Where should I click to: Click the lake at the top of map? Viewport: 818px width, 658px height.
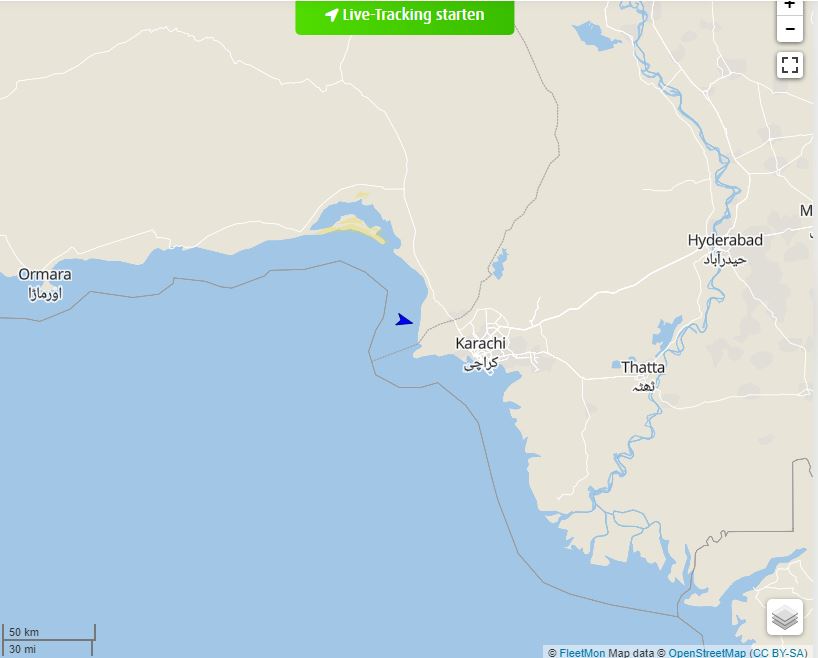[x=597, y=35]
